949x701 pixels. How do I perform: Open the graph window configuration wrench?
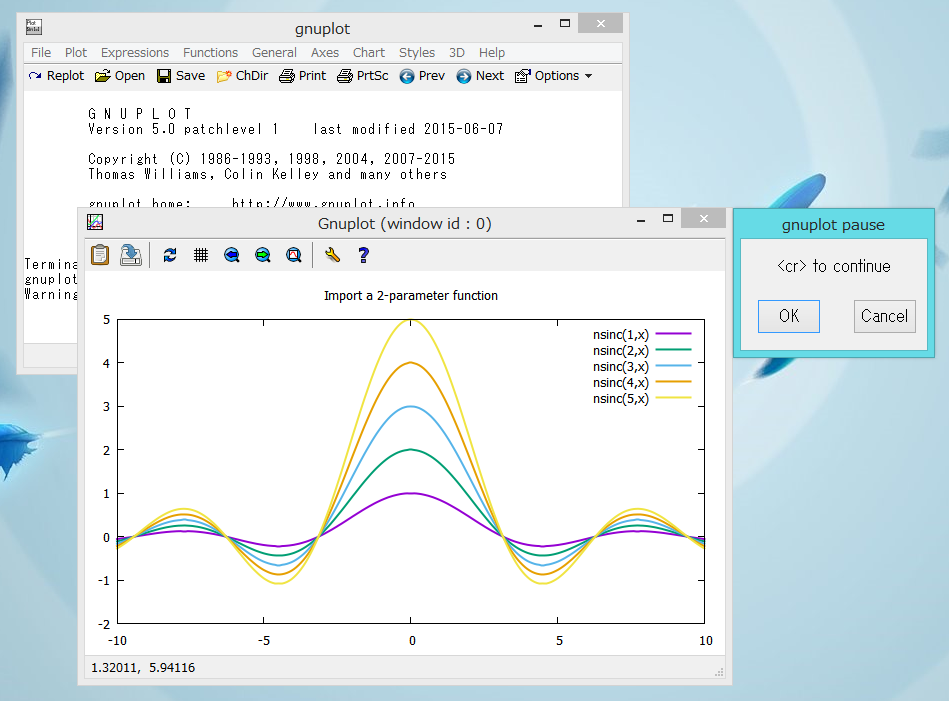[333, 255]
